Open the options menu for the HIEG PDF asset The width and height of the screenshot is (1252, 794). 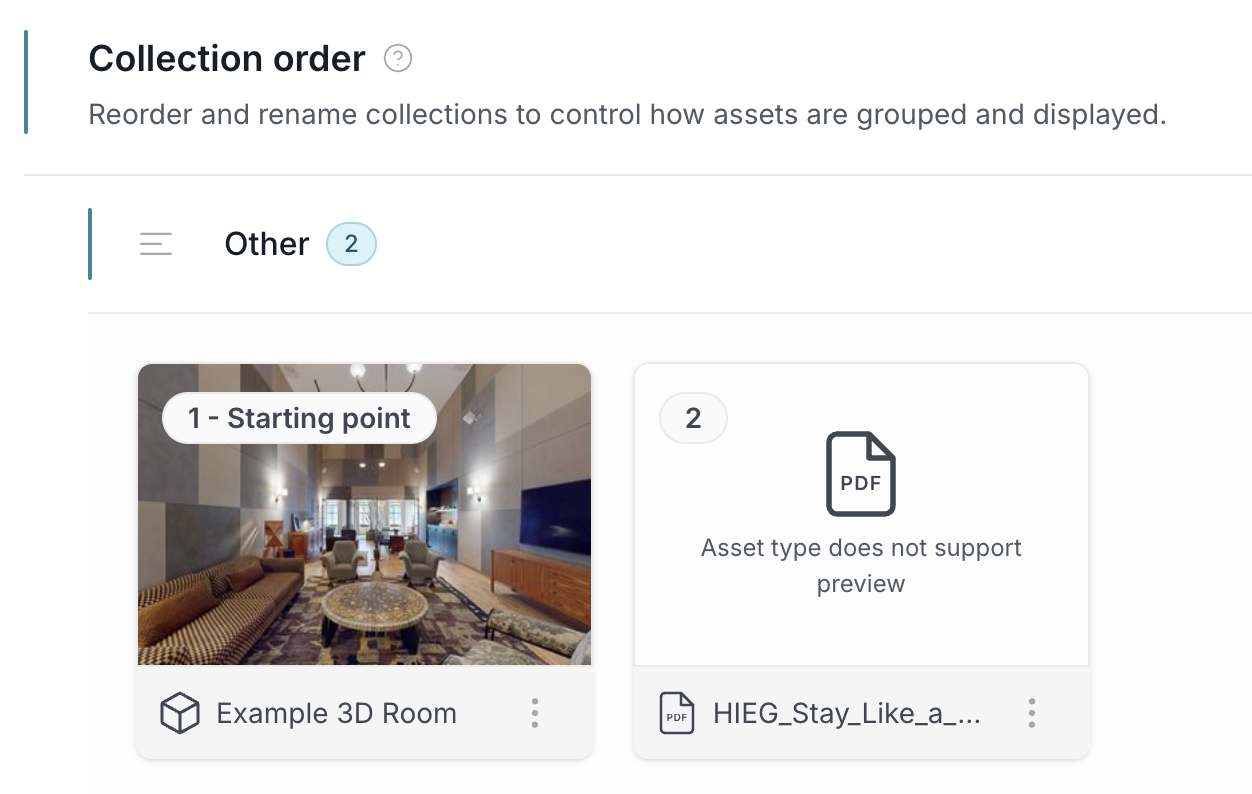point(1031,713)
